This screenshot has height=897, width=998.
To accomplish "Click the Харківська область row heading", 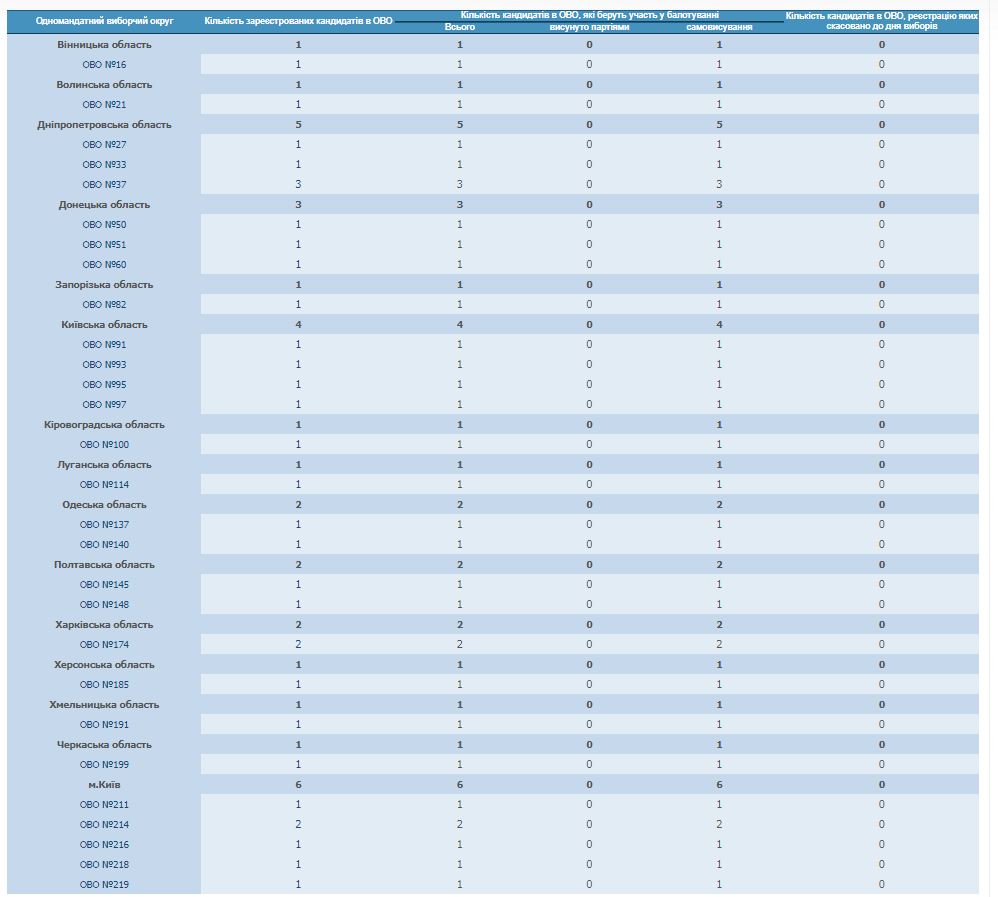I will tap(104, 625).
